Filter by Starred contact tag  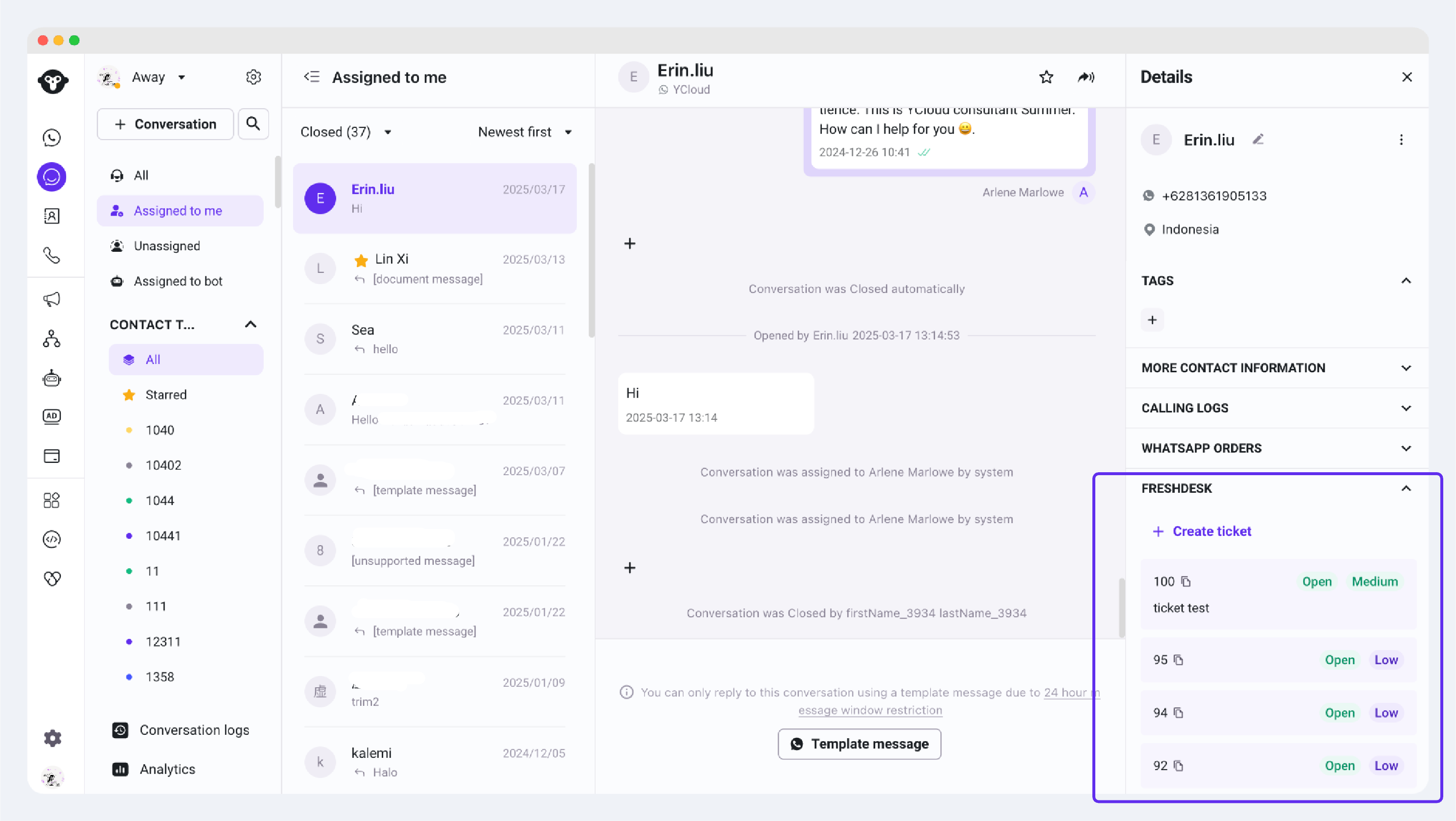tap(166, 394)
